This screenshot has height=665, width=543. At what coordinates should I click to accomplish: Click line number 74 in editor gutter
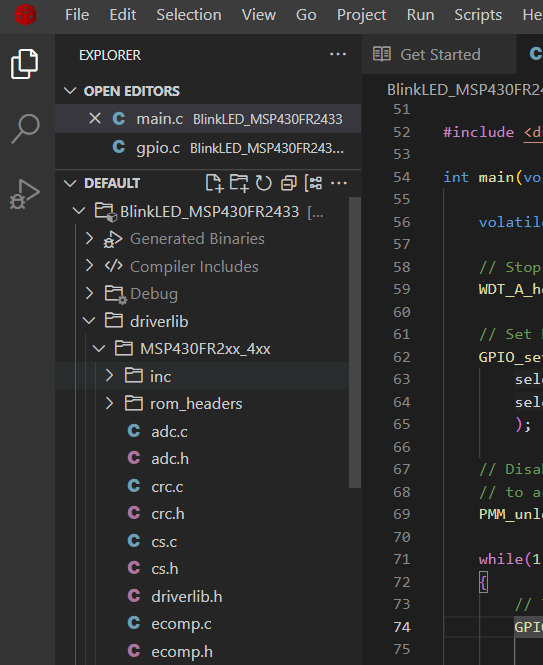pyautogui.click(x=402, y=626)
